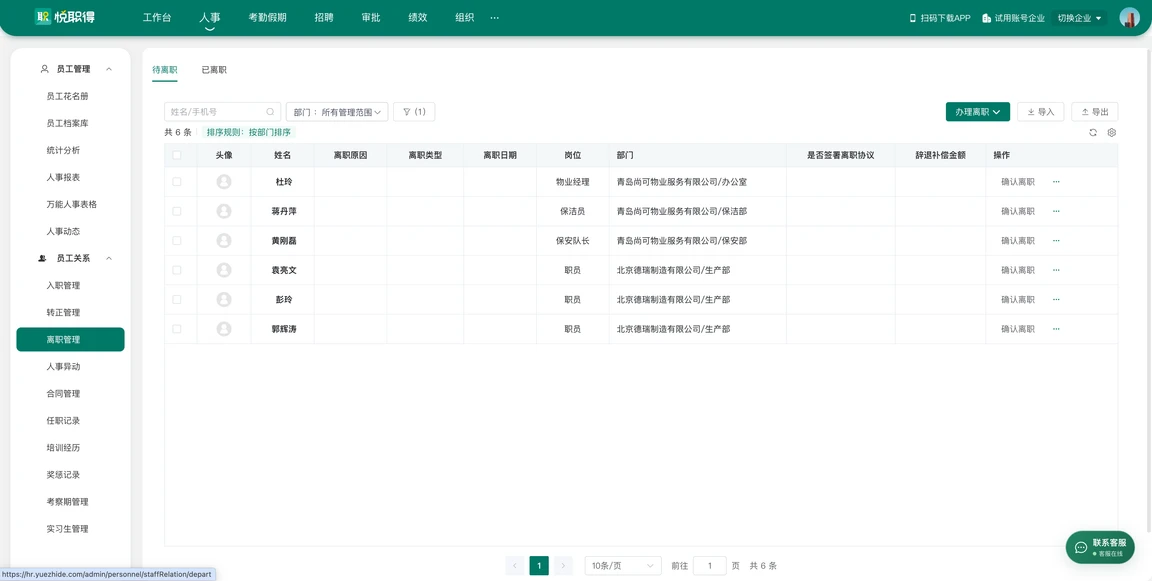Open the 联系客服 chat widget
The image size is (1152, 581).
[x=1100, y=547]
